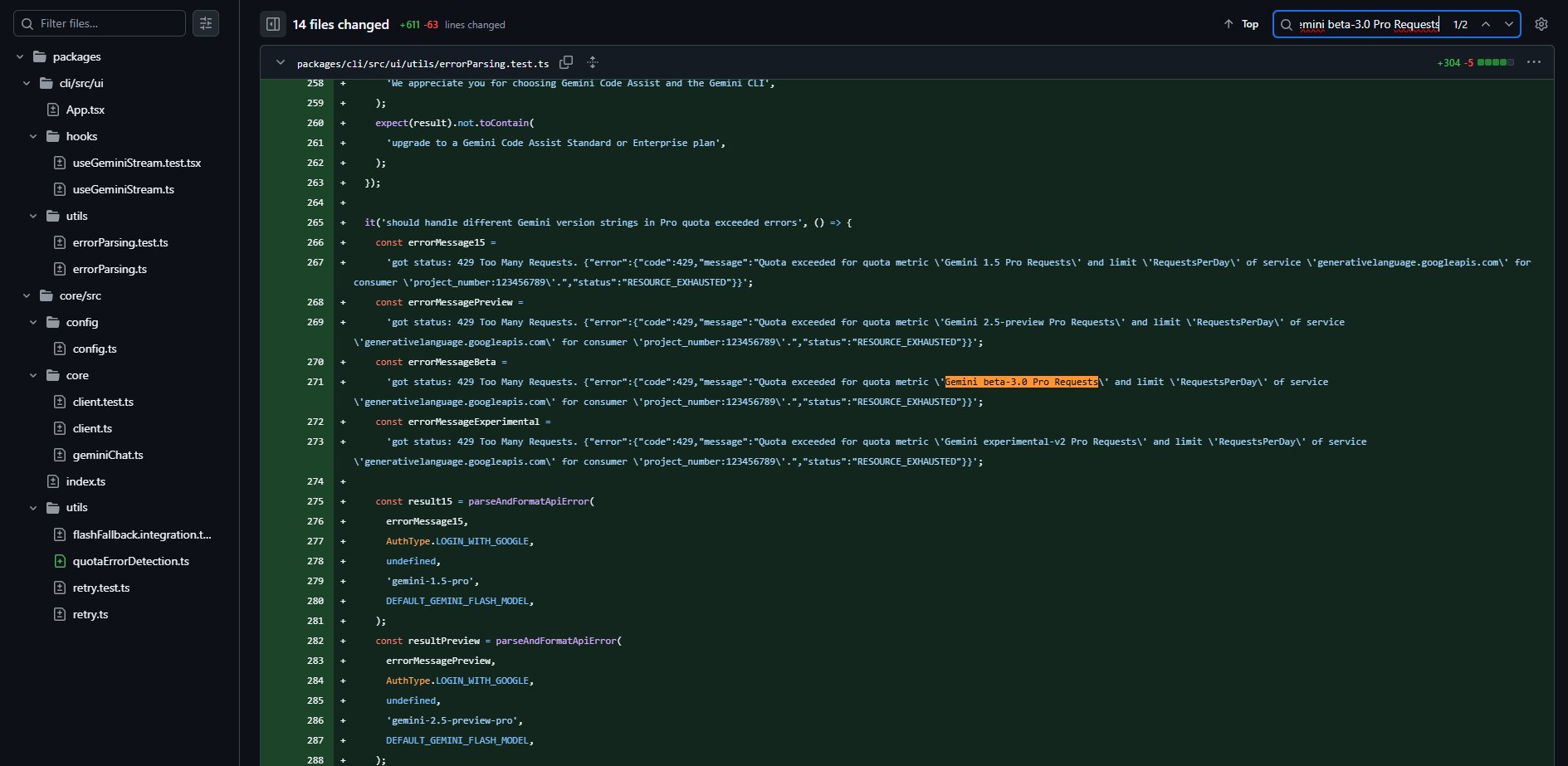Go to previous search match

[x=1486, y=24]
